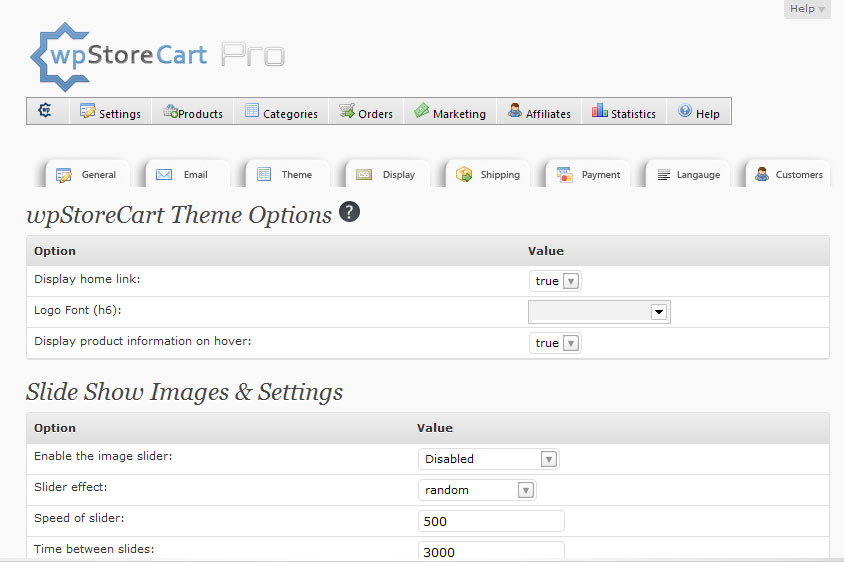Image resolution: width=844 pixels, height=562 pixels.
Task: Click the Display tab CSS icon
Action: [364, 174]
